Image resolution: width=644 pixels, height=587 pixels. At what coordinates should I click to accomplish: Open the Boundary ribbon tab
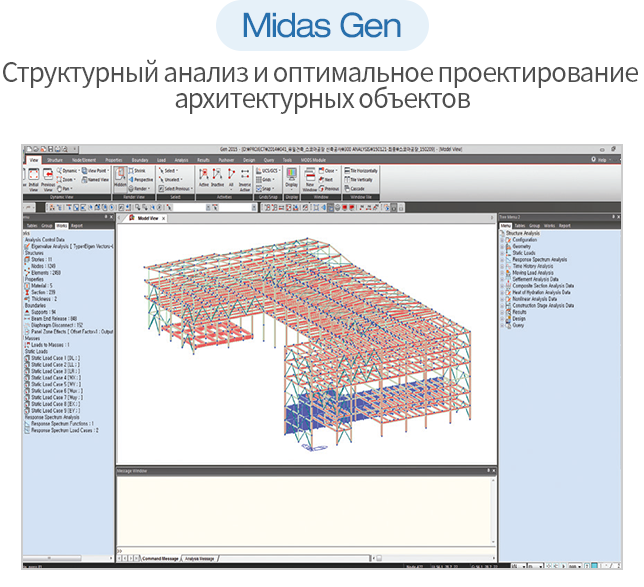click(x=140, y=160)
